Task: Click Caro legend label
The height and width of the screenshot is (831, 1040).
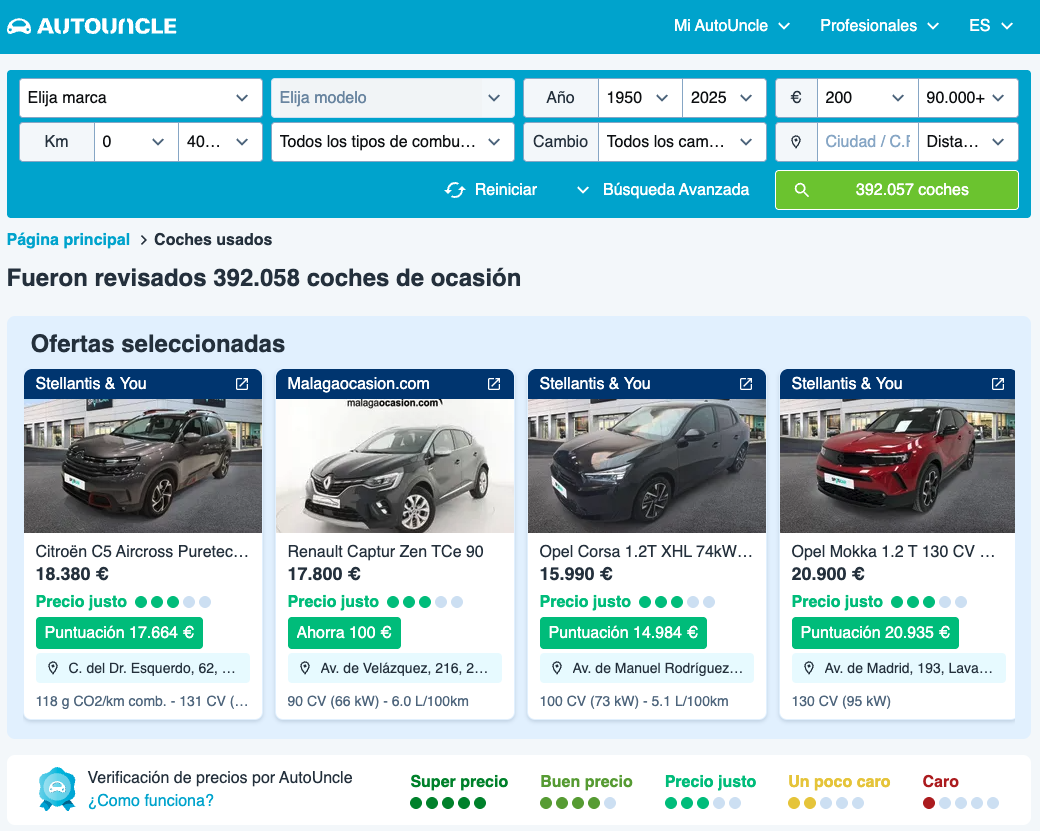Action: (941, 782)
